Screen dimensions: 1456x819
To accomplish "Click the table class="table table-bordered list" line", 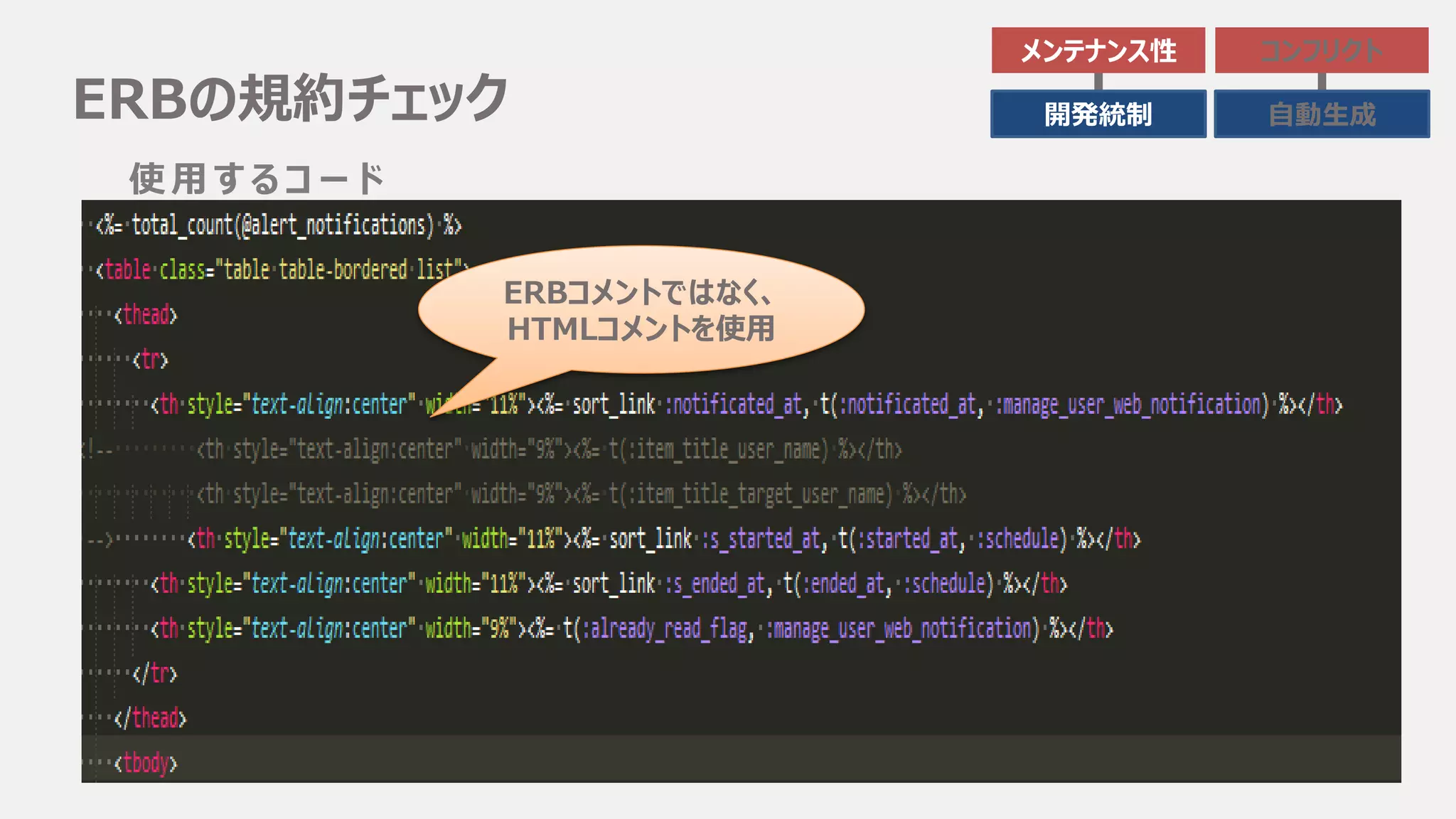I will coord(282,270).
